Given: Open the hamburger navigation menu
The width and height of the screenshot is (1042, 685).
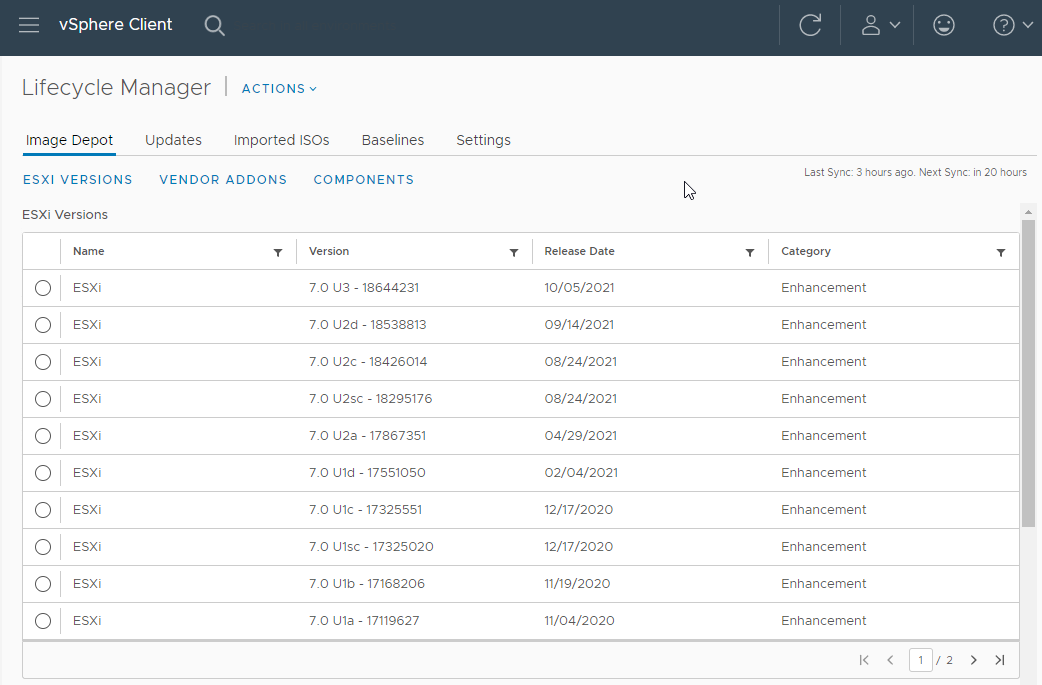Looking at the screenshot, I should click(x=29, y=25).
